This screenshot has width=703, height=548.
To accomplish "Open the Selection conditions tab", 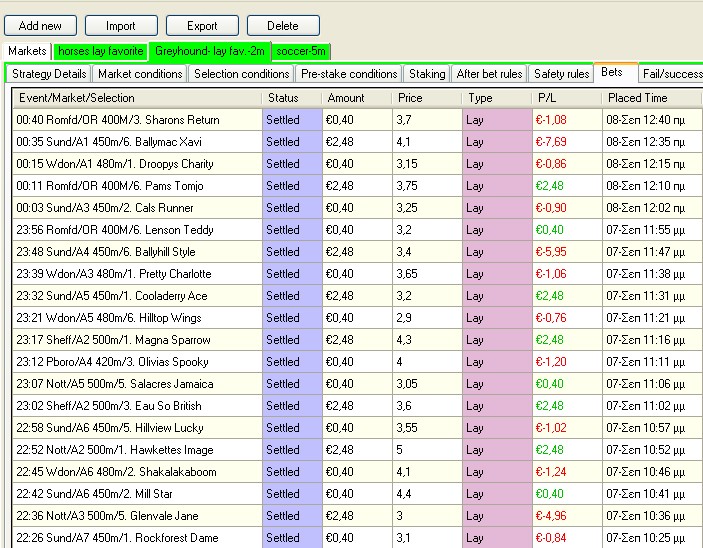I will (242, 74).
